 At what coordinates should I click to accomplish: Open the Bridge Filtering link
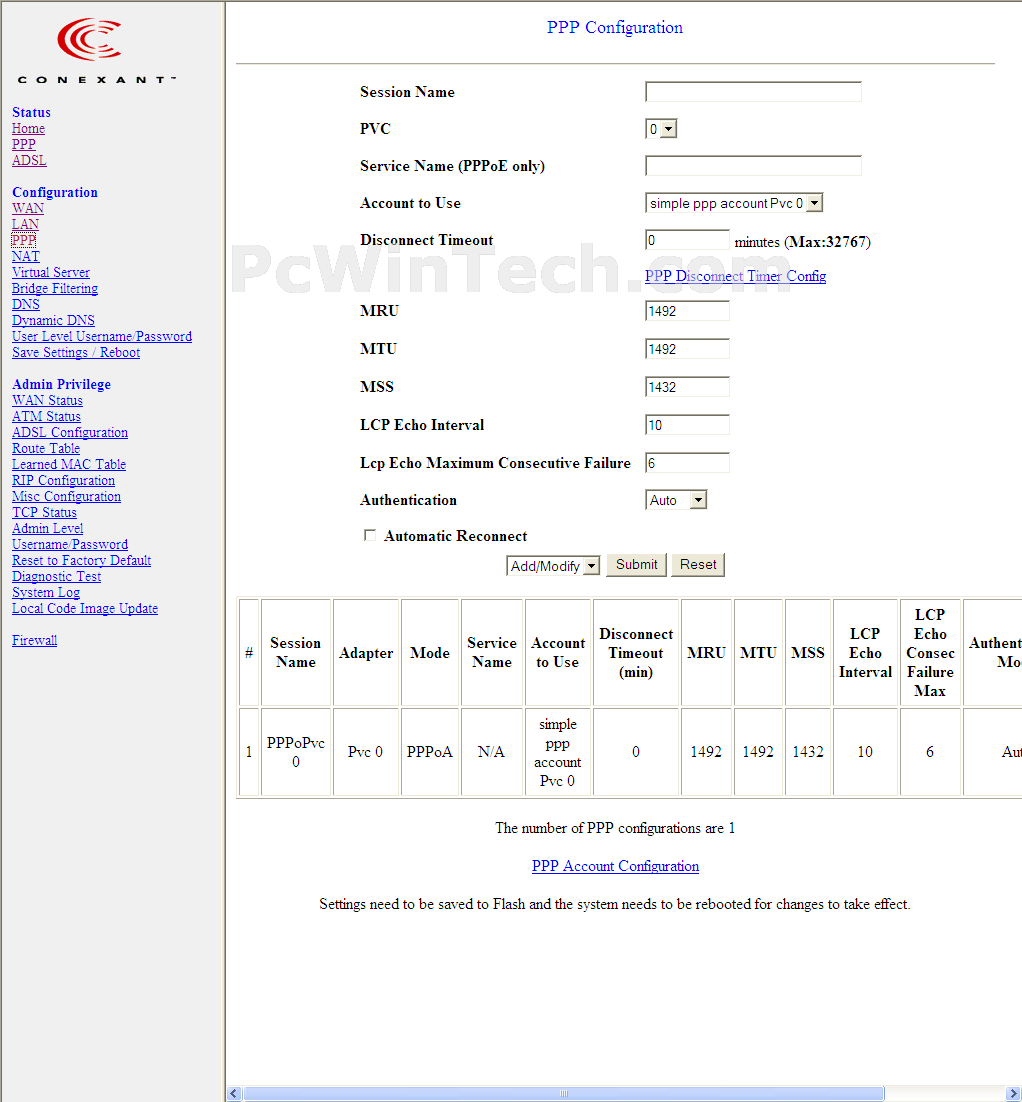tap(55, 288)
